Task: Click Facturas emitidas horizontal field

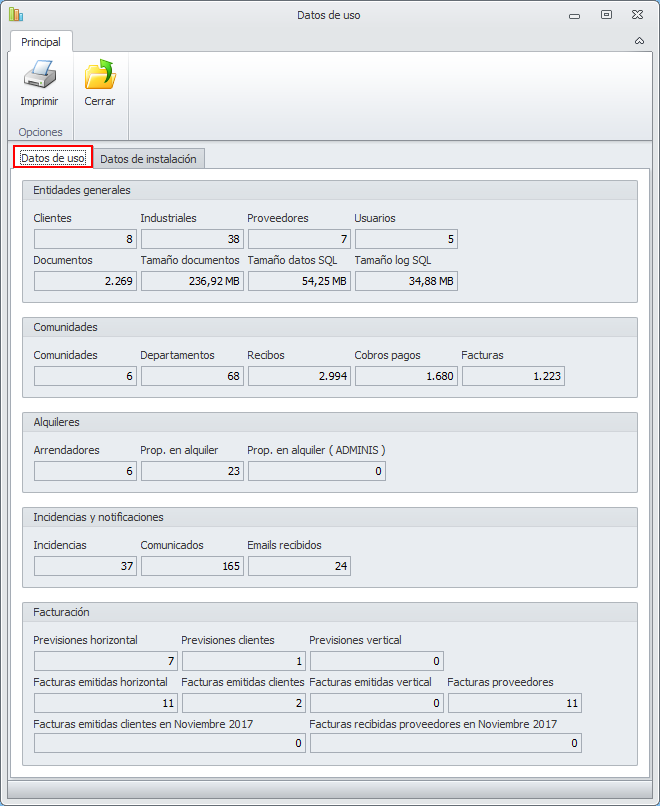Action: [x=106, y=703]
